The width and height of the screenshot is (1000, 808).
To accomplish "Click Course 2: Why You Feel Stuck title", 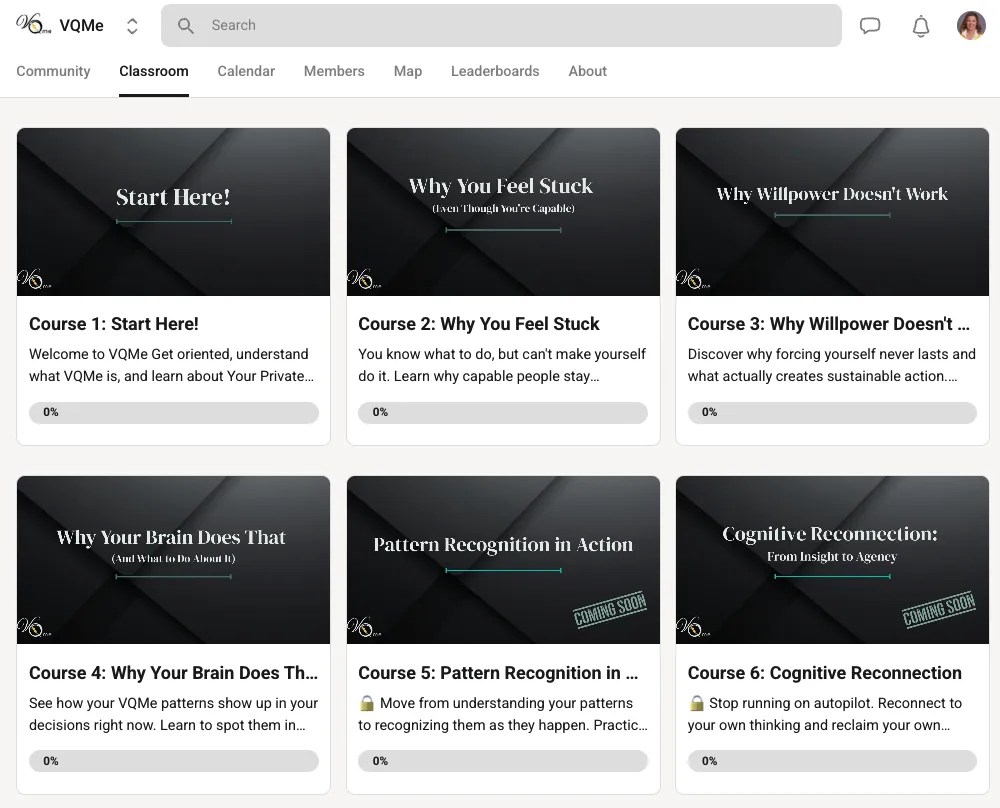I will point(479,324).
